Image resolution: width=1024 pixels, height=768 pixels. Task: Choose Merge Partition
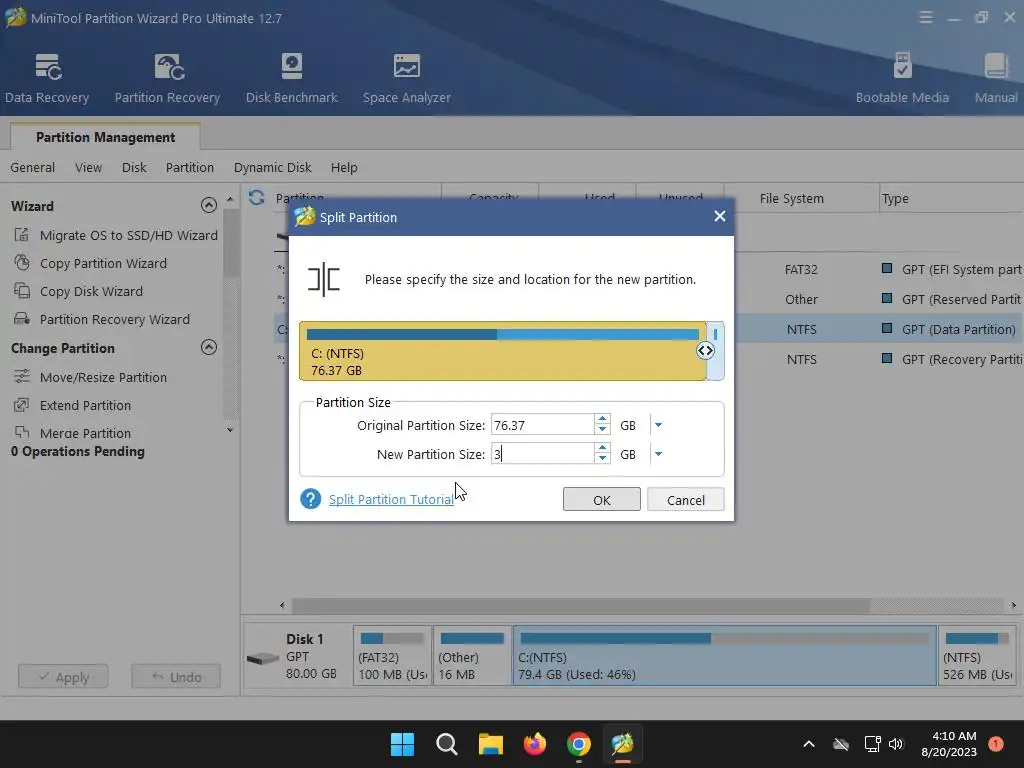[x=72, y=433]
